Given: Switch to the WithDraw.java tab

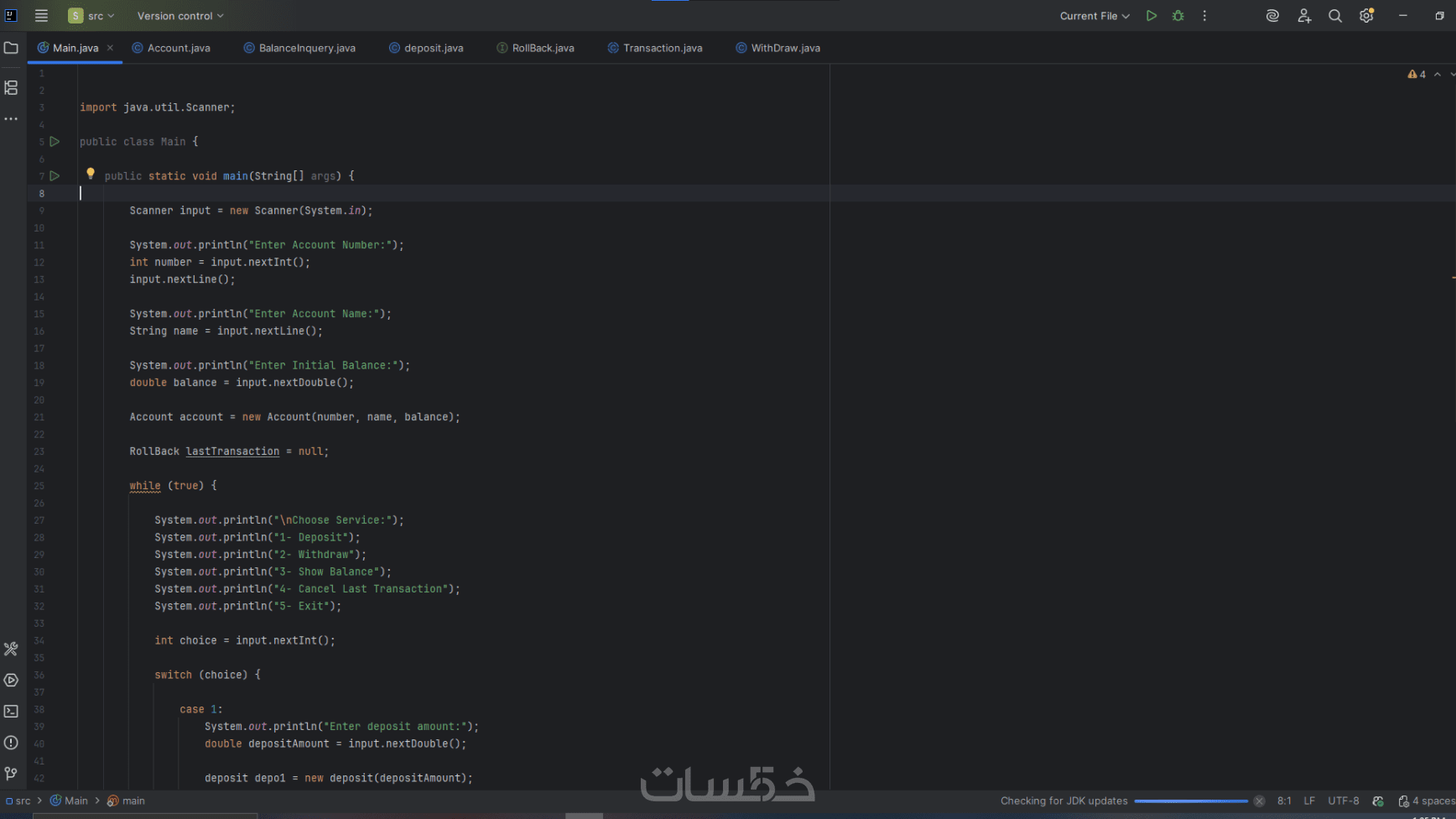Looking at the screenshot, I should tap(778, 48).
